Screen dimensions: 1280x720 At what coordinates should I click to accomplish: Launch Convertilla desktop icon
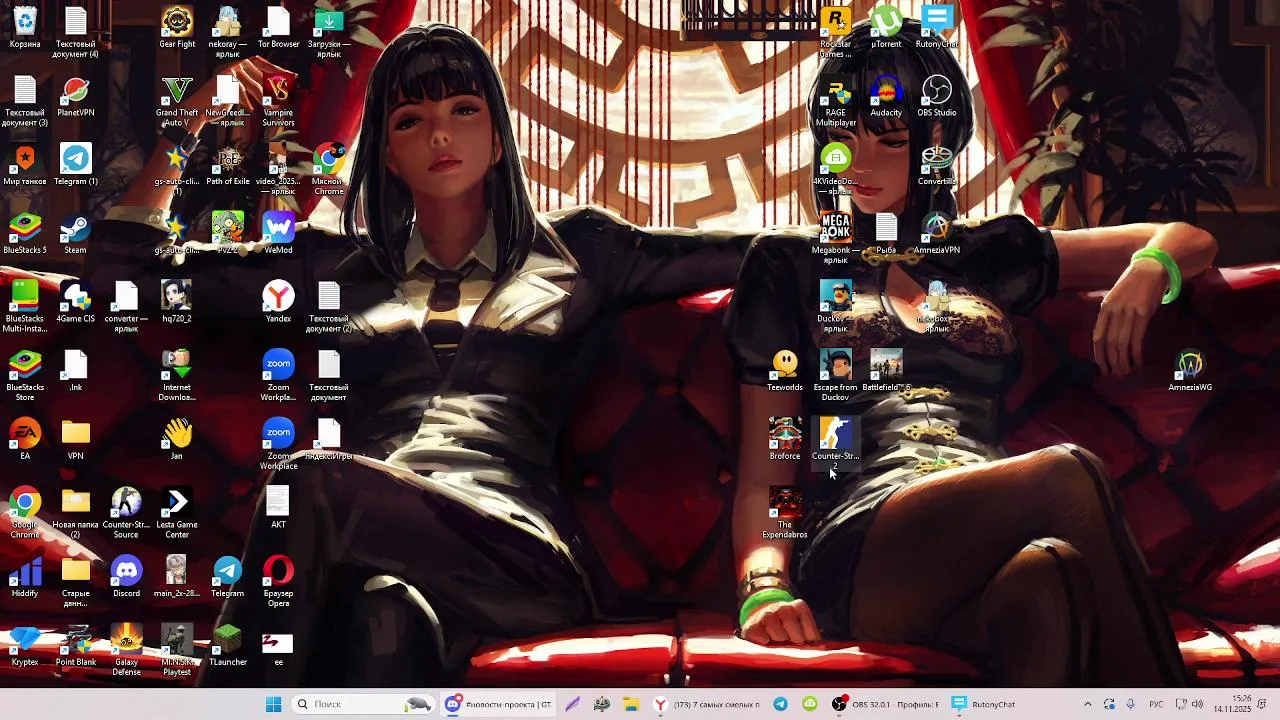[x=937, y=165]
